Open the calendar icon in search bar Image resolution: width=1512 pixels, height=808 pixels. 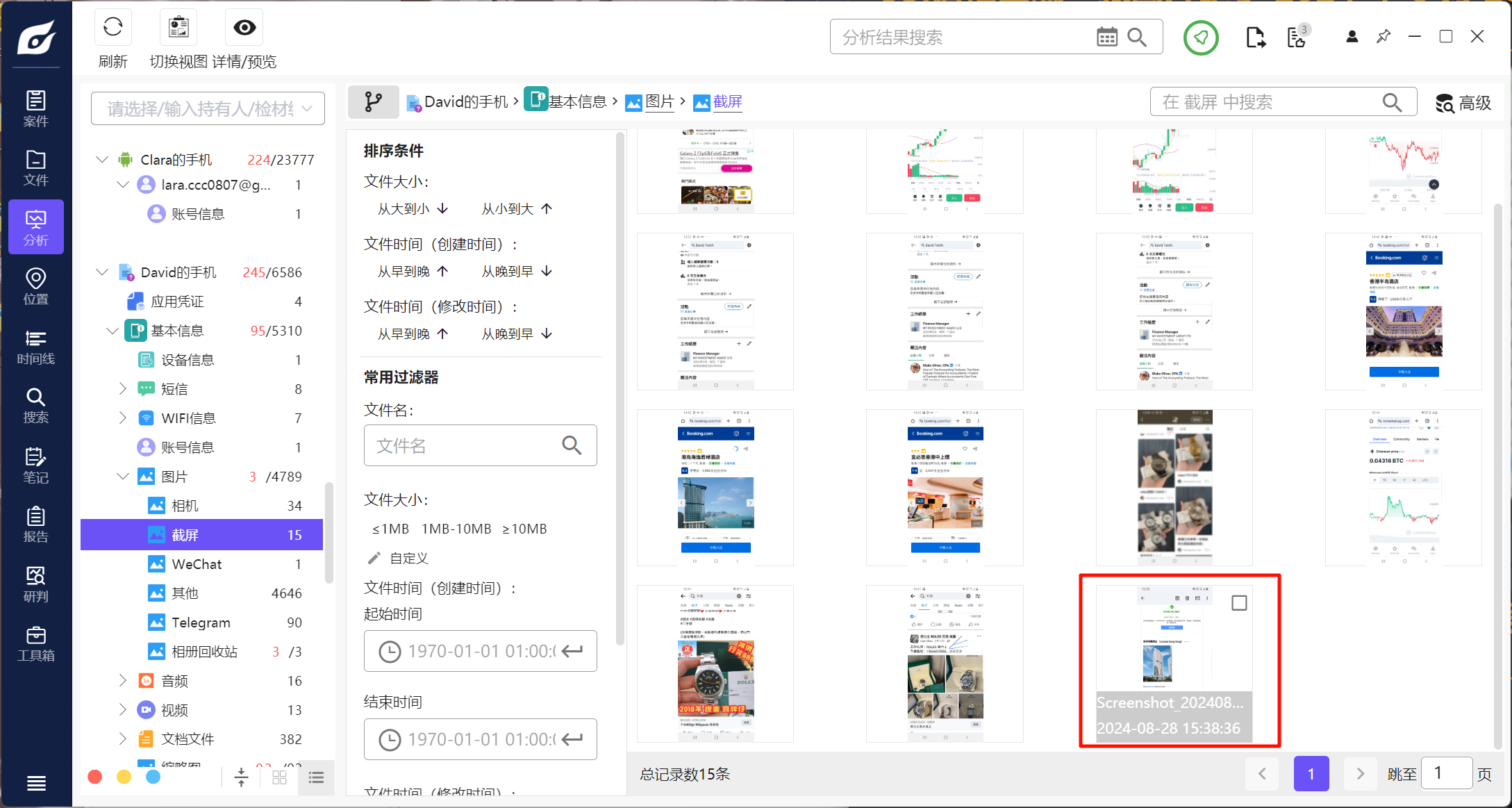pyautogui.click(x=1106, y=38)
